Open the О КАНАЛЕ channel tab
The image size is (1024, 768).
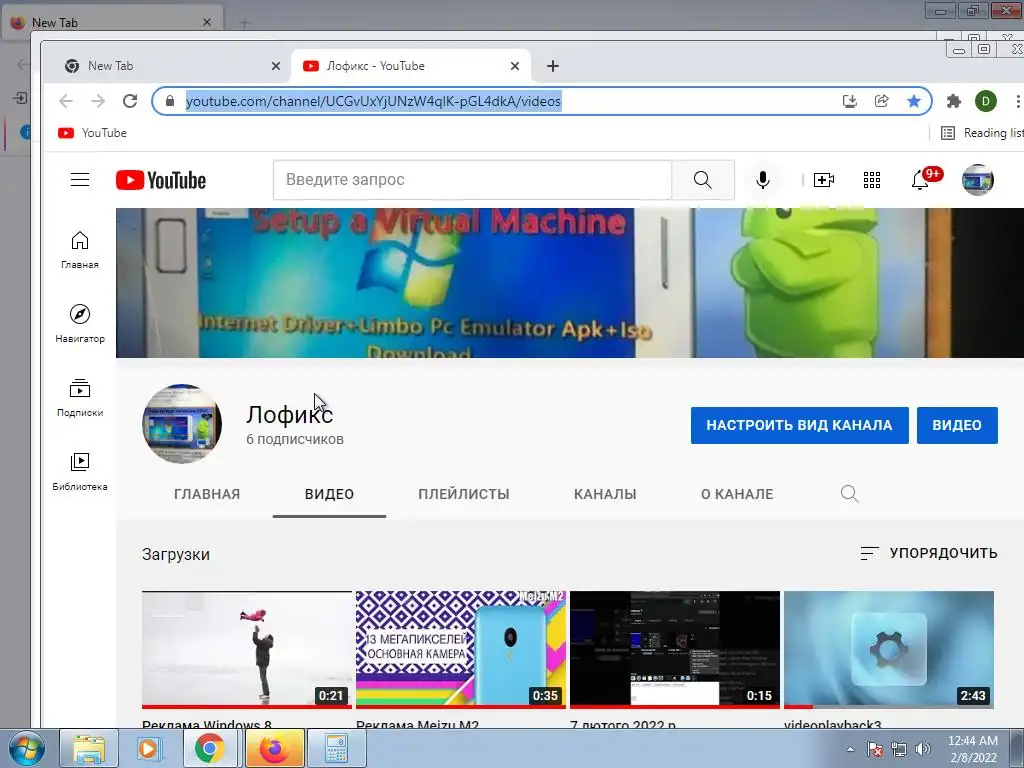point(737,494)
